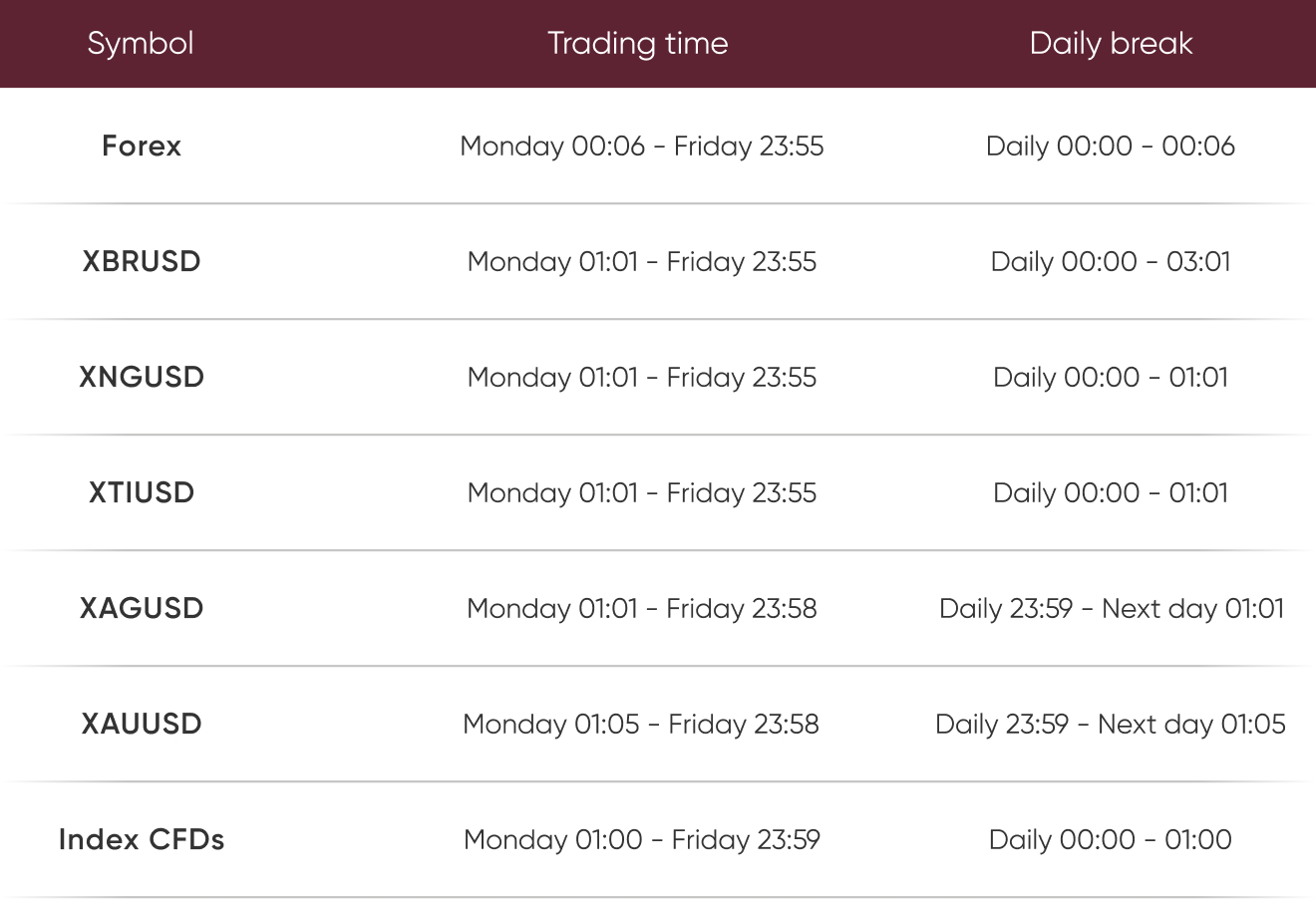
Task: Click Forex trading time Monday 00:06 cell
Action: click(x=642, y=147)
